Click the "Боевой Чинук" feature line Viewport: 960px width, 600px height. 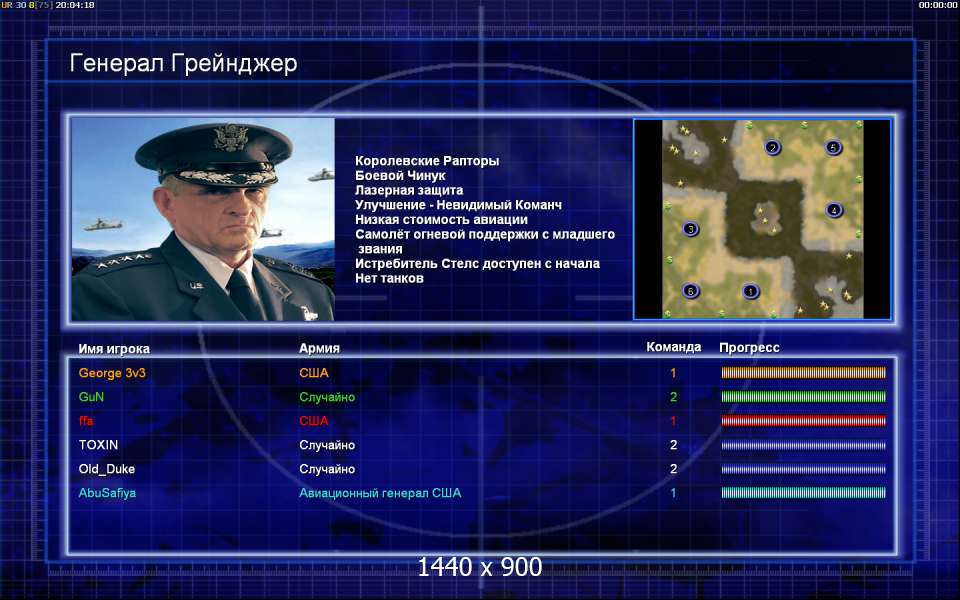(400, 176)
